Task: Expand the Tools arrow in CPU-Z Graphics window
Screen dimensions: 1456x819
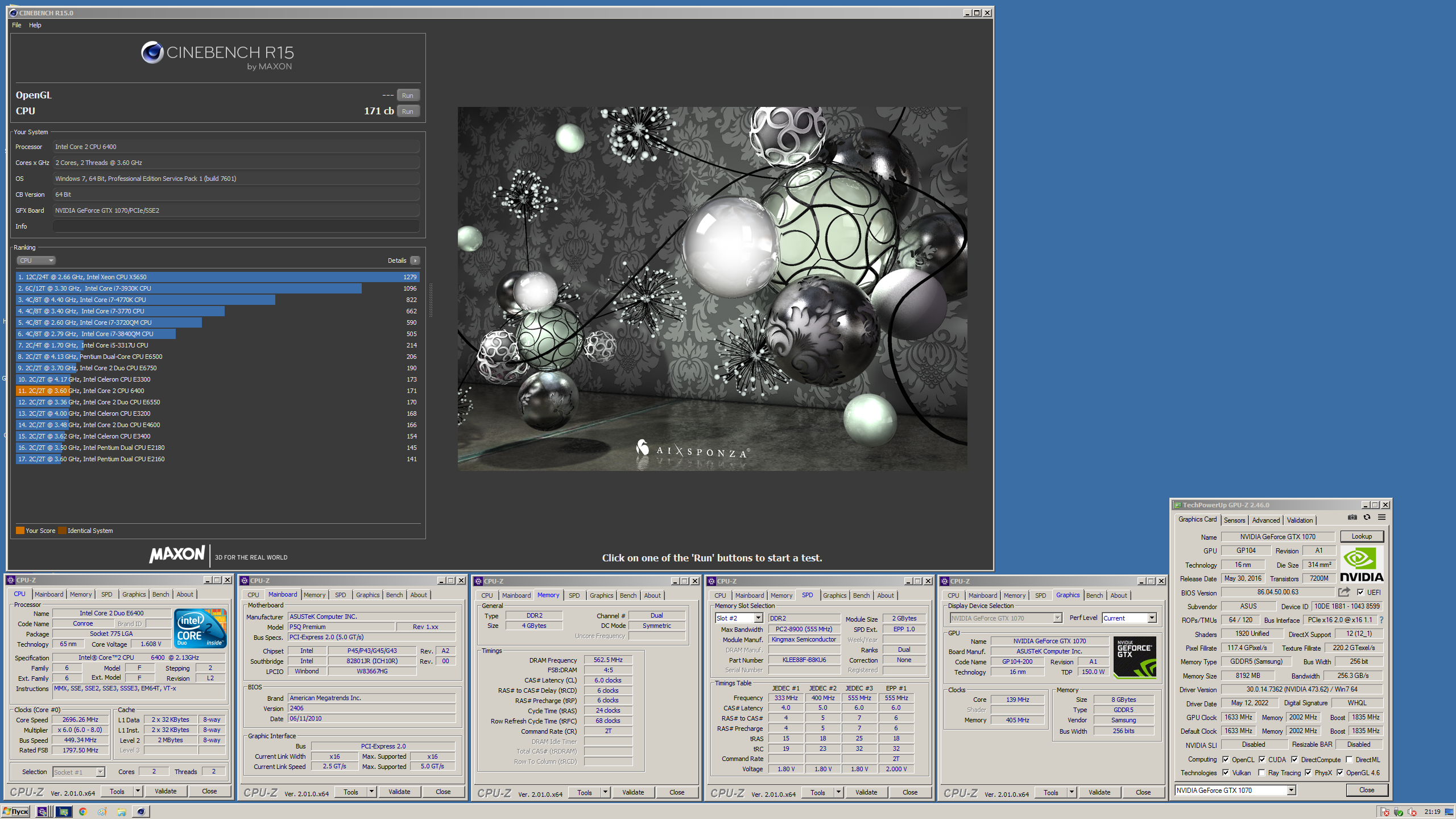Action: pos(1072,792)
